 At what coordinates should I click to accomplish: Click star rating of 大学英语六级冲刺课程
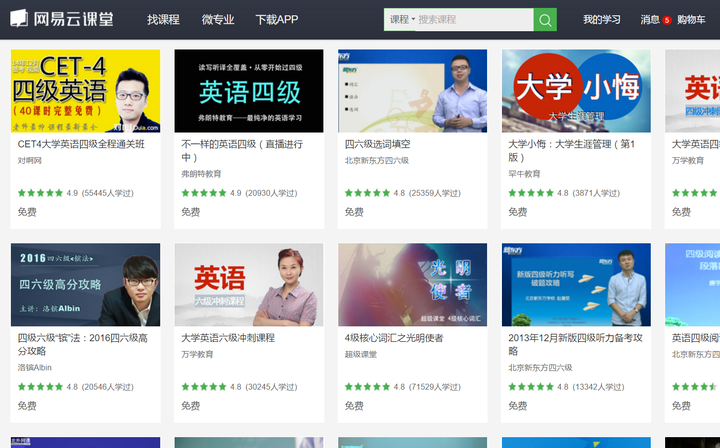203,386
